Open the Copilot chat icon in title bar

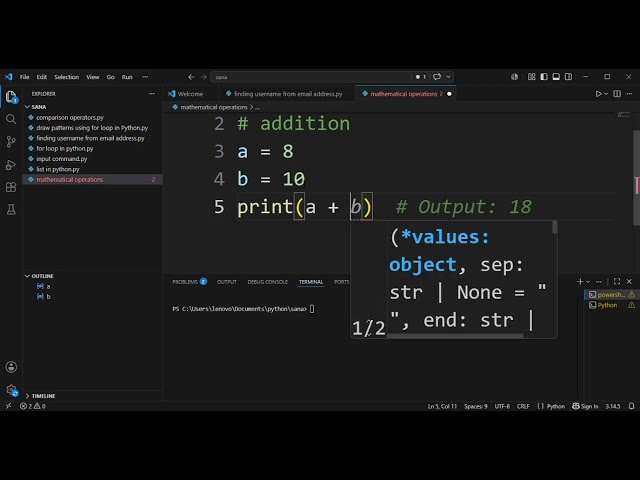tap(437, 77)
